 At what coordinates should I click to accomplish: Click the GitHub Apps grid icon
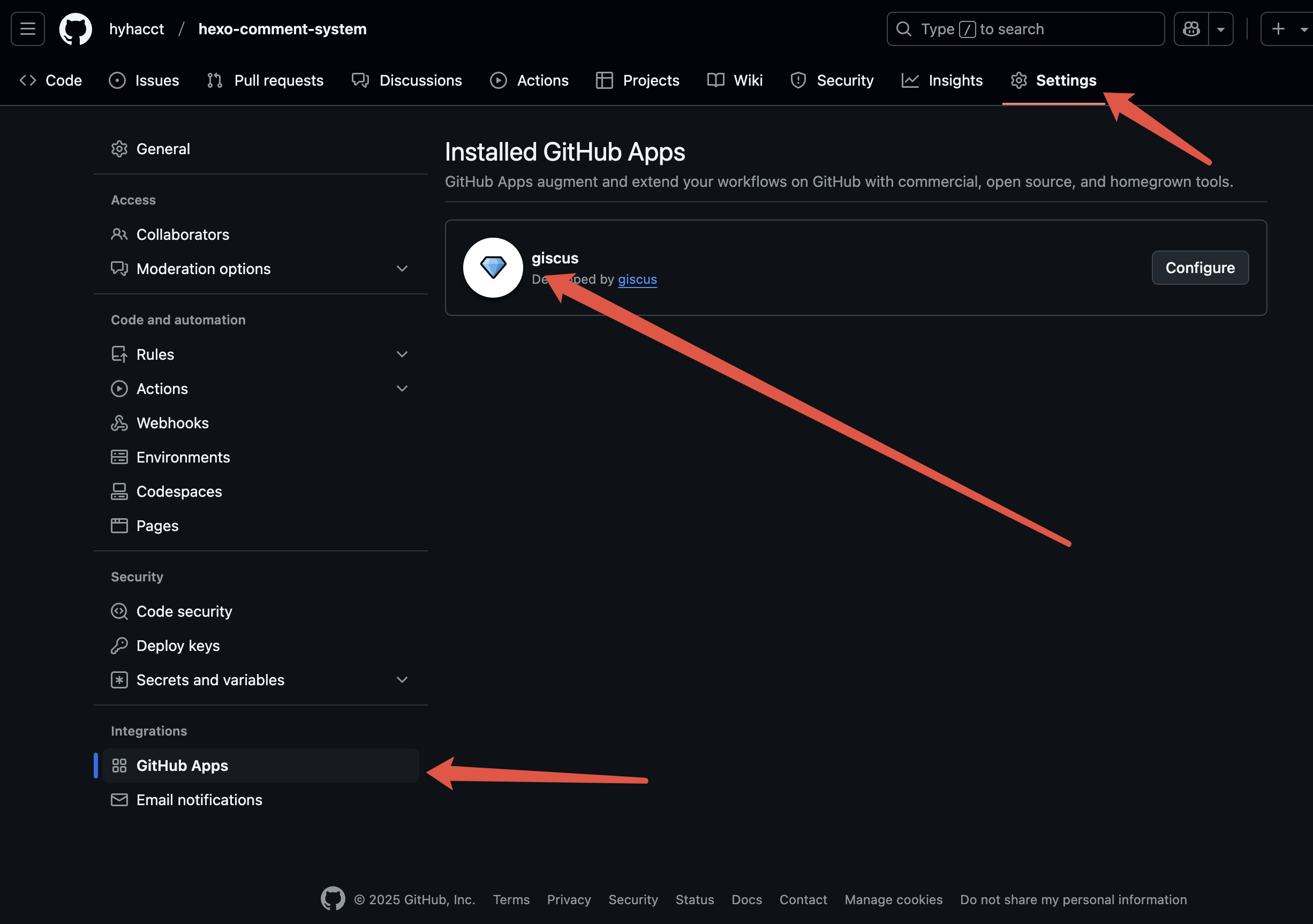click(x=119, y=766)
